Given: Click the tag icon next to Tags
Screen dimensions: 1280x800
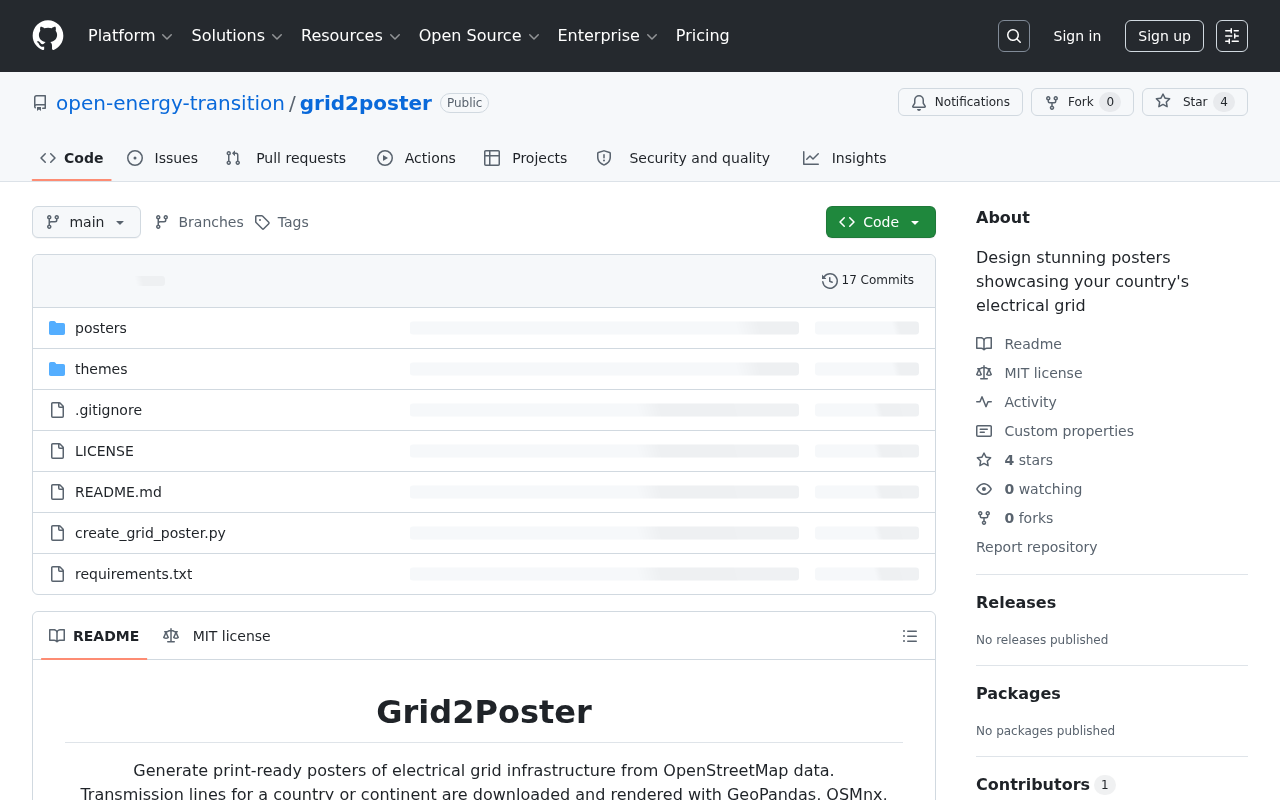Looking at the screenshot, I should (x=262, y=222).
